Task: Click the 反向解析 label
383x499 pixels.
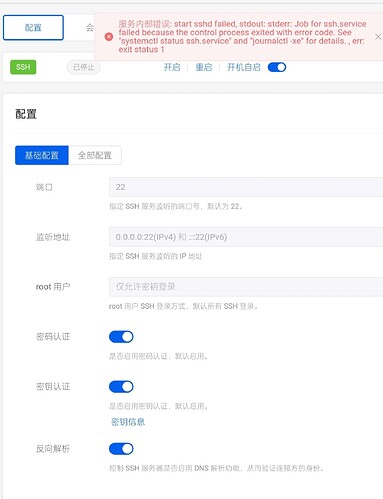Action: [x=53, y=449]
